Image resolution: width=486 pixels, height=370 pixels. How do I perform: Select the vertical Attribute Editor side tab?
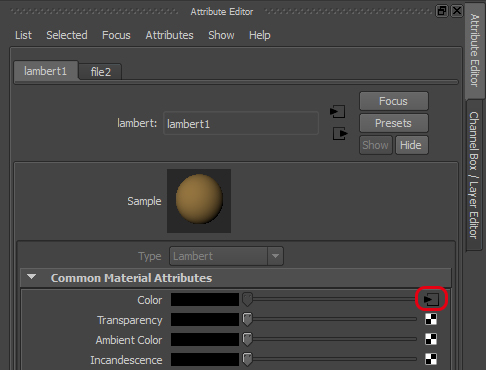tap(475, 51)
